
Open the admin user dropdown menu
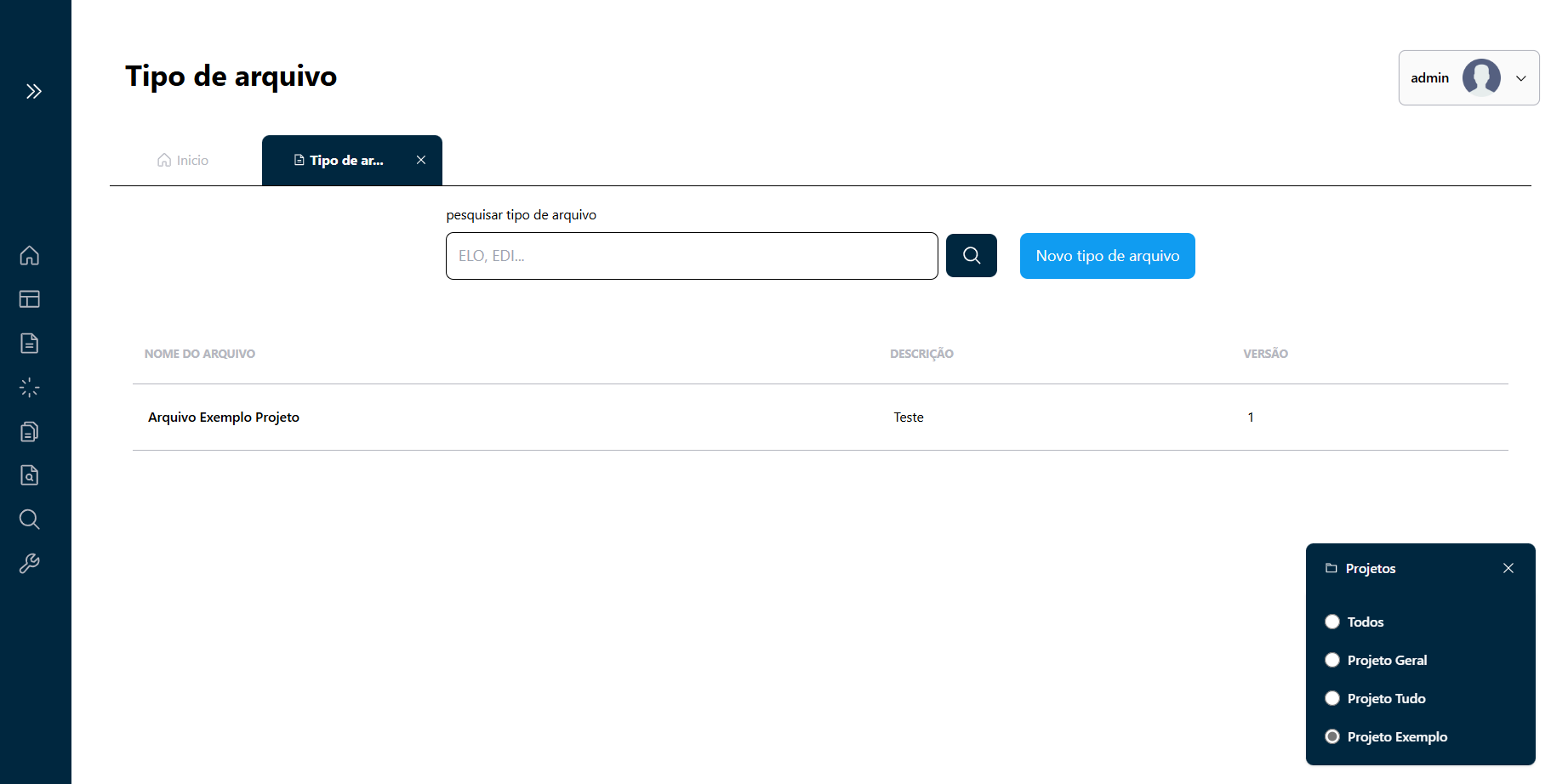(1468, 77)
